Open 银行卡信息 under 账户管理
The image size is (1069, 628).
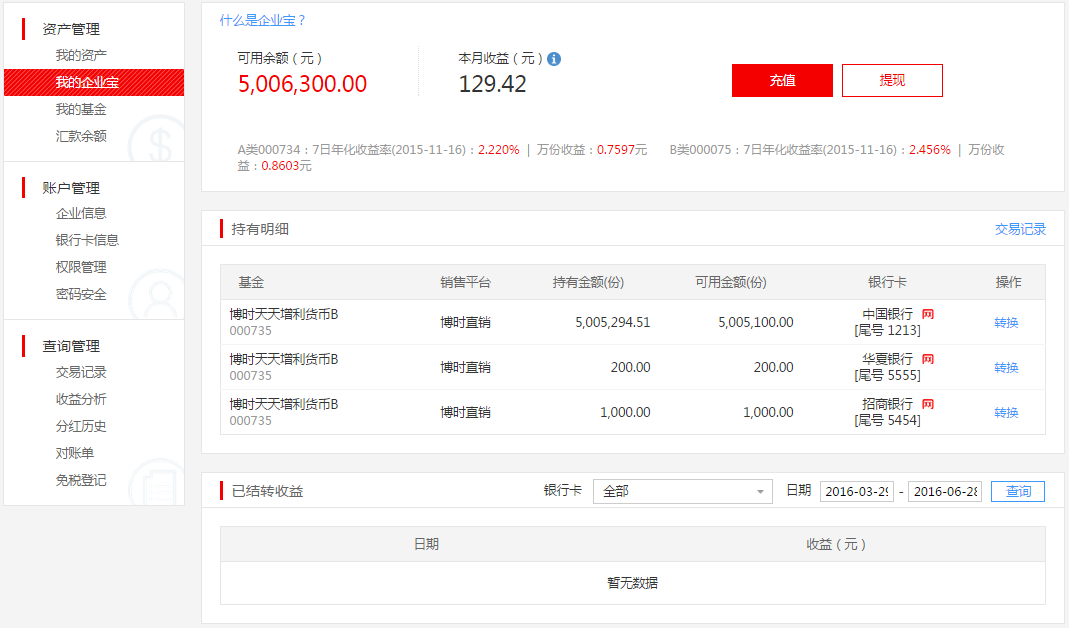[87, 240]
